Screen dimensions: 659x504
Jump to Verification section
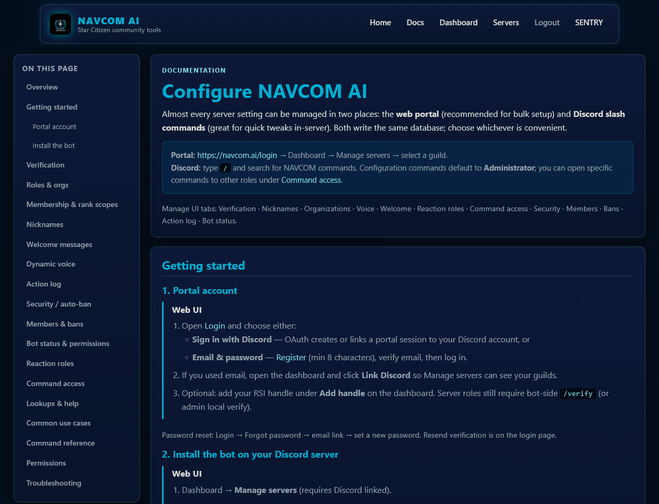[45, 165]
